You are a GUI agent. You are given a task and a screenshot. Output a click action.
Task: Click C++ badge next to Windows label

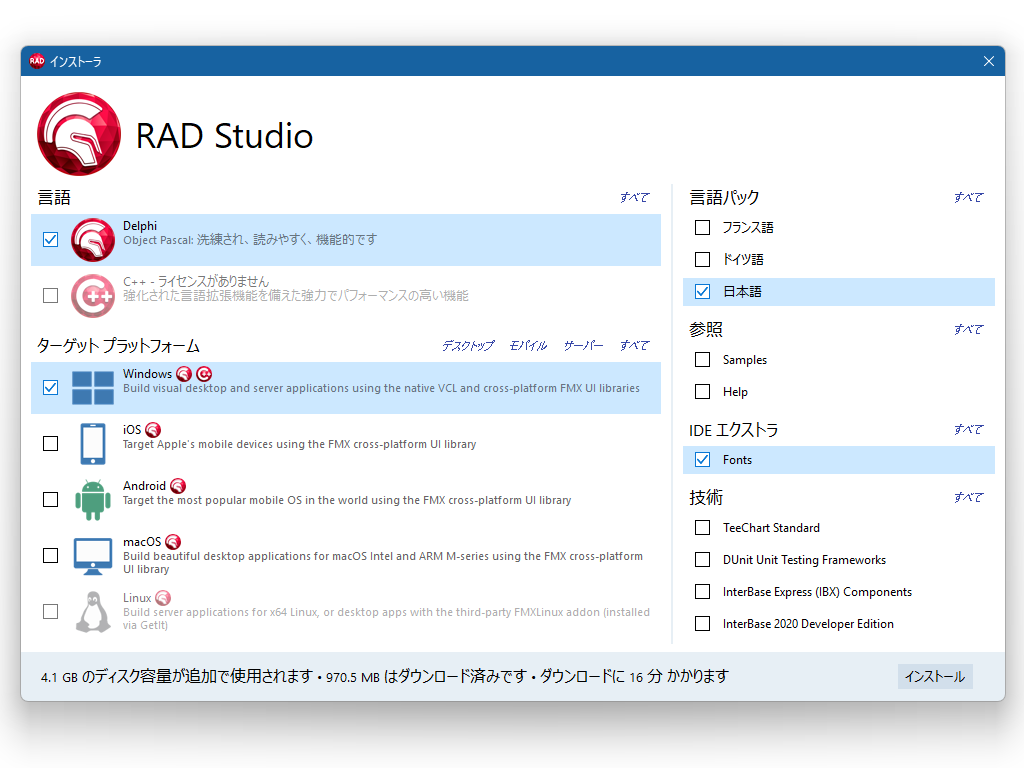pyautogui.click(x=204, y=374)
